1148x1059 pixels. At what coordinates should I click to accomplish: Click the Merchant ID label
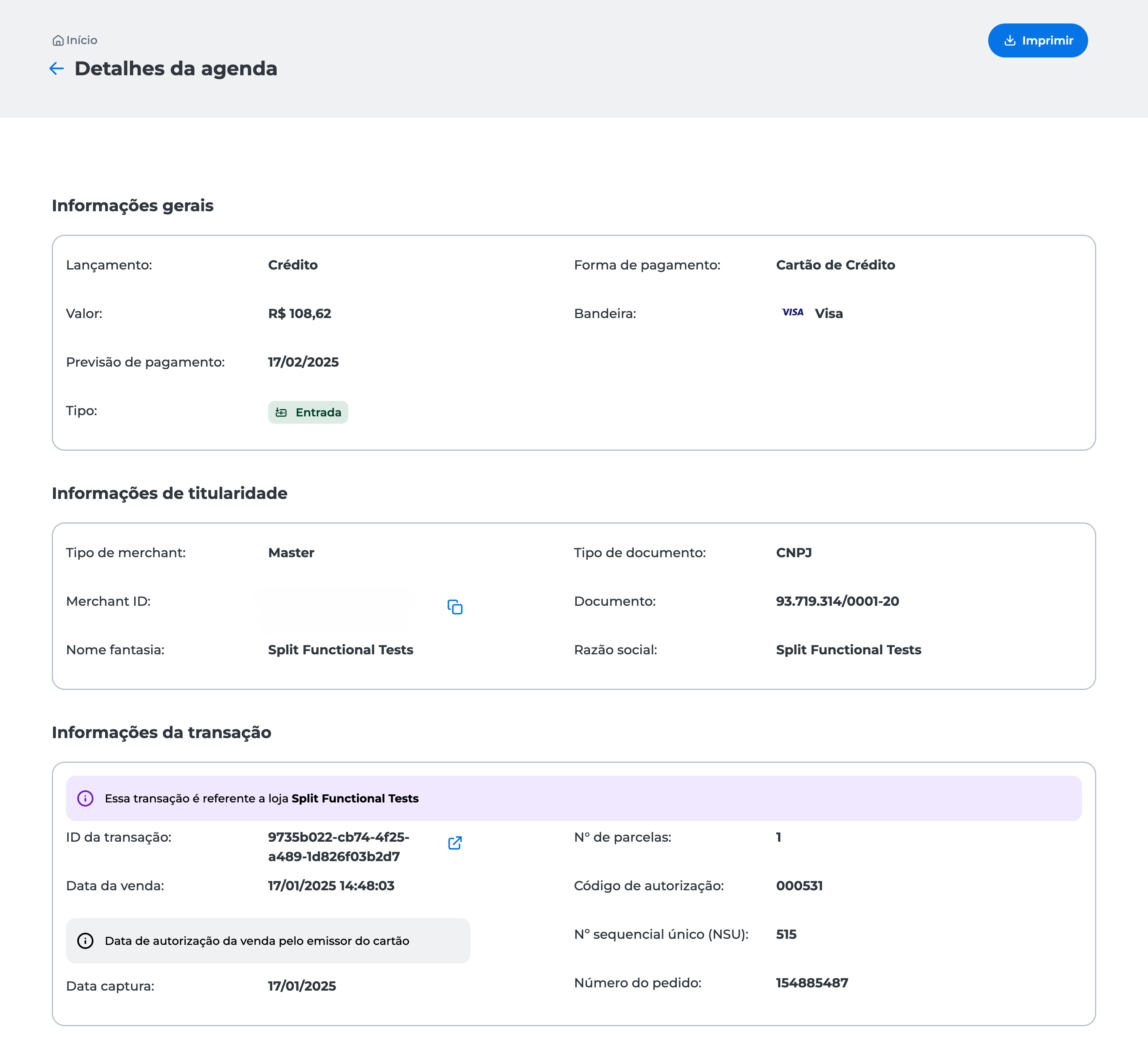click(108, 601)
